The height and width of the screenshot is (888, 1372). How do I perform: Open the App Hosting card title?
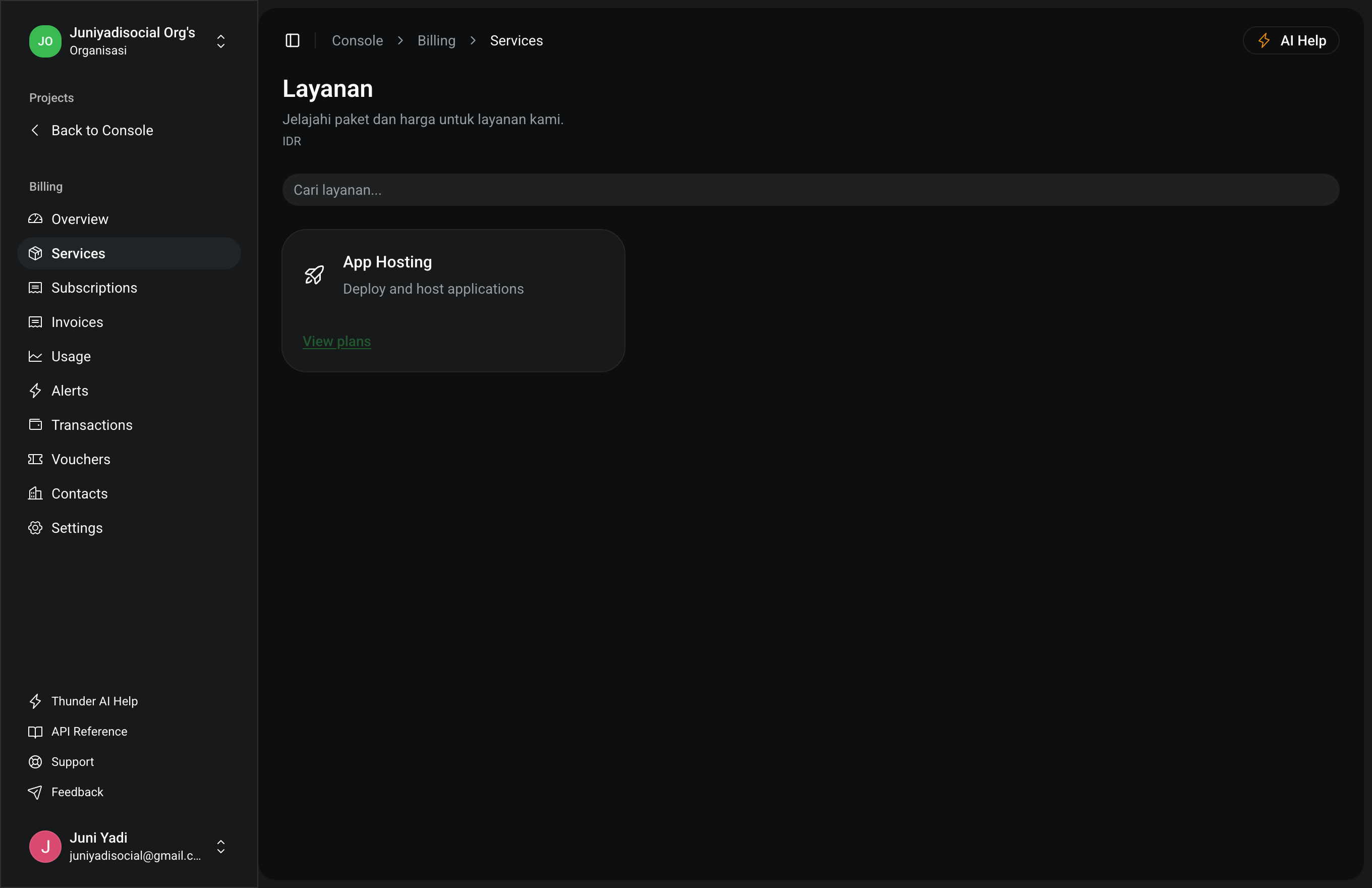click(x=387, y=262)
